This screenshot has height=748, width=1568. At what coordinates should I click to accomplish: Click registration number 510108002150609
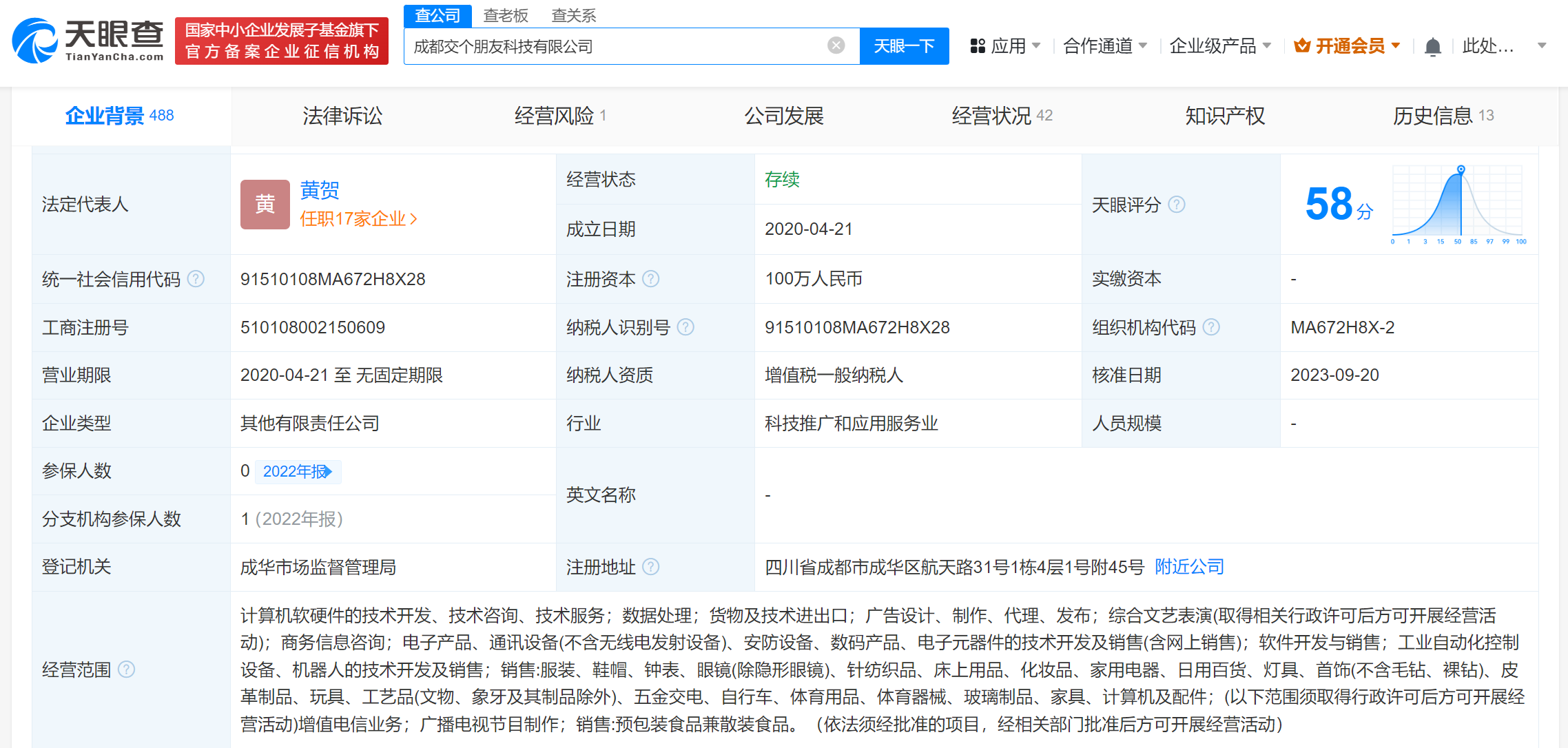pos(313,327)
